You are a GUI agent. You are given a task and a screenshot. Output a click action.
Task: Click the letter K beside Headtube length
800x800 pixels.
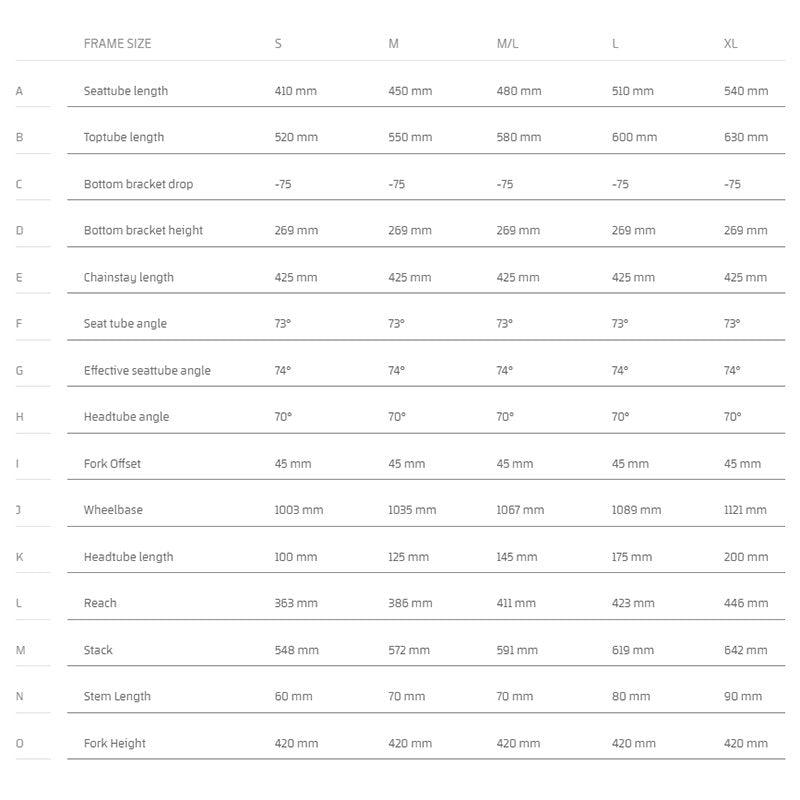pos(19,557)
